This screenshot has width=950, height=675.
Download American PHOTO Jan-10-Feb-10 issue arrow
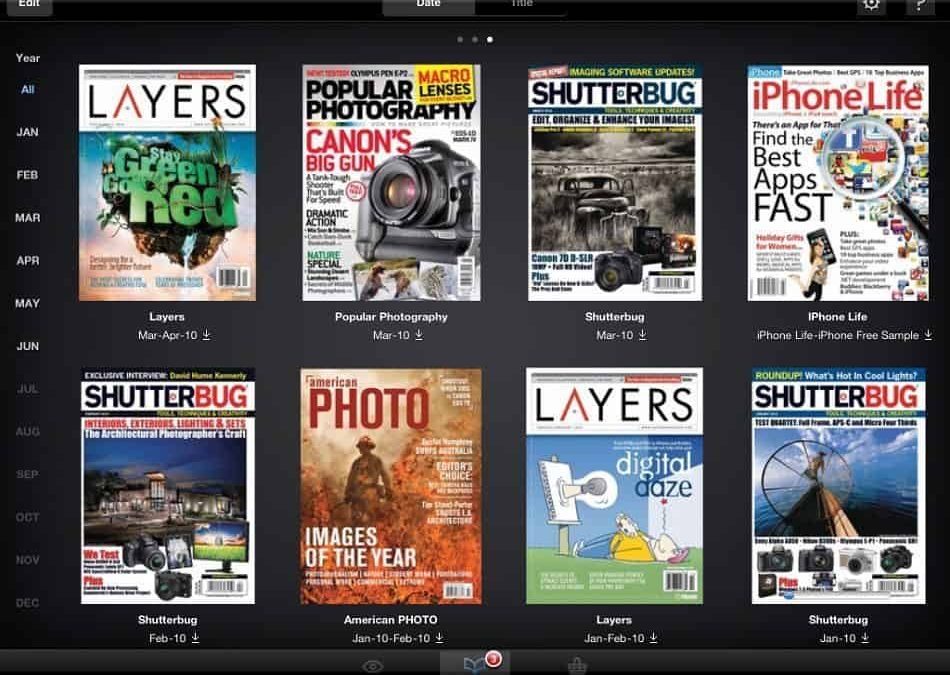(x=439, y=638)
